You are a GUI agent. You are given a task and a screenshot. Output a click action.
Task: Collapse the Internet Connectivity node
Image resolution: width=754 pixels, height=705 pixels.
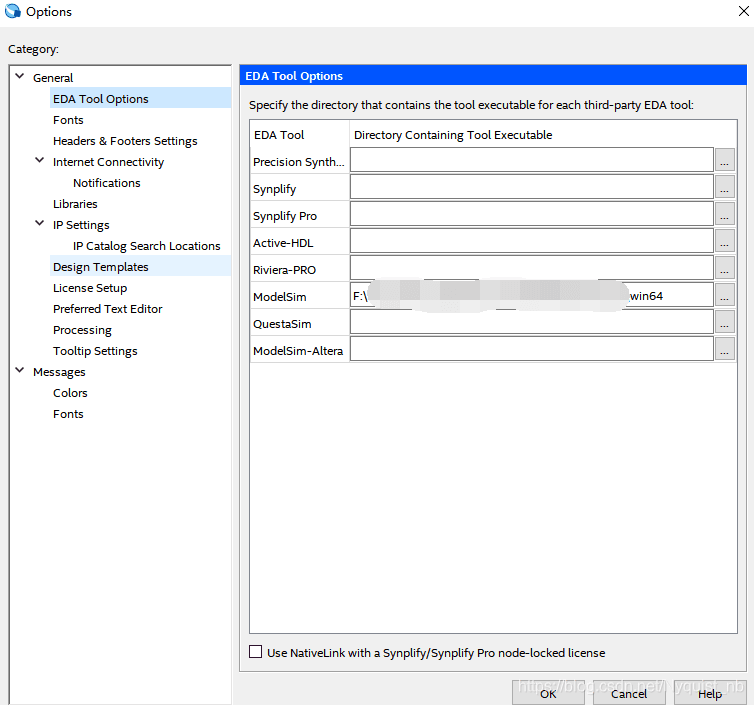pos(40,161)
